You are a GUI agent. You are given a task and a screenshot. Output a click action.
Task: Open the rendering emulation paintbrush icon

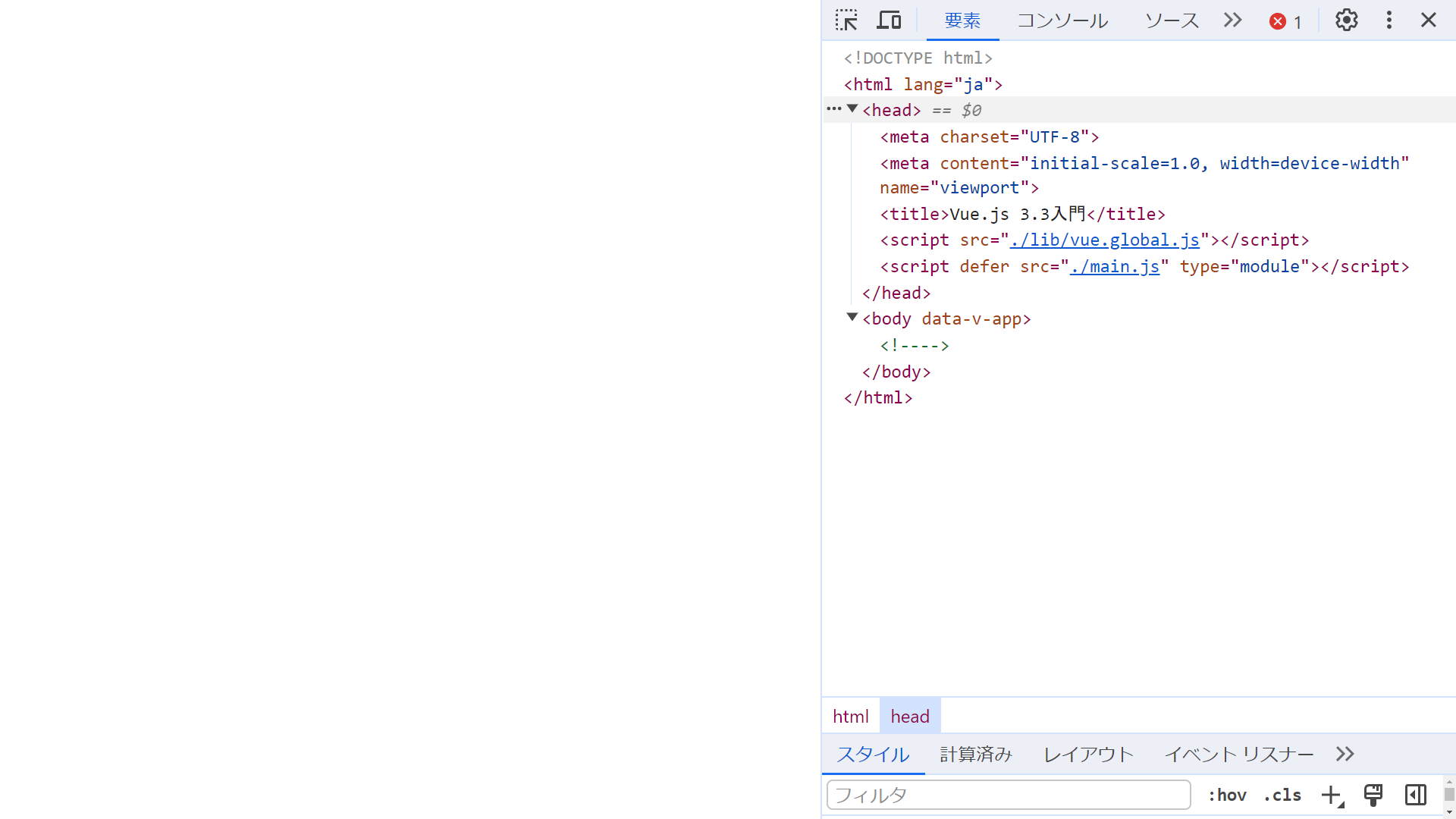(x=1373, y=795)
